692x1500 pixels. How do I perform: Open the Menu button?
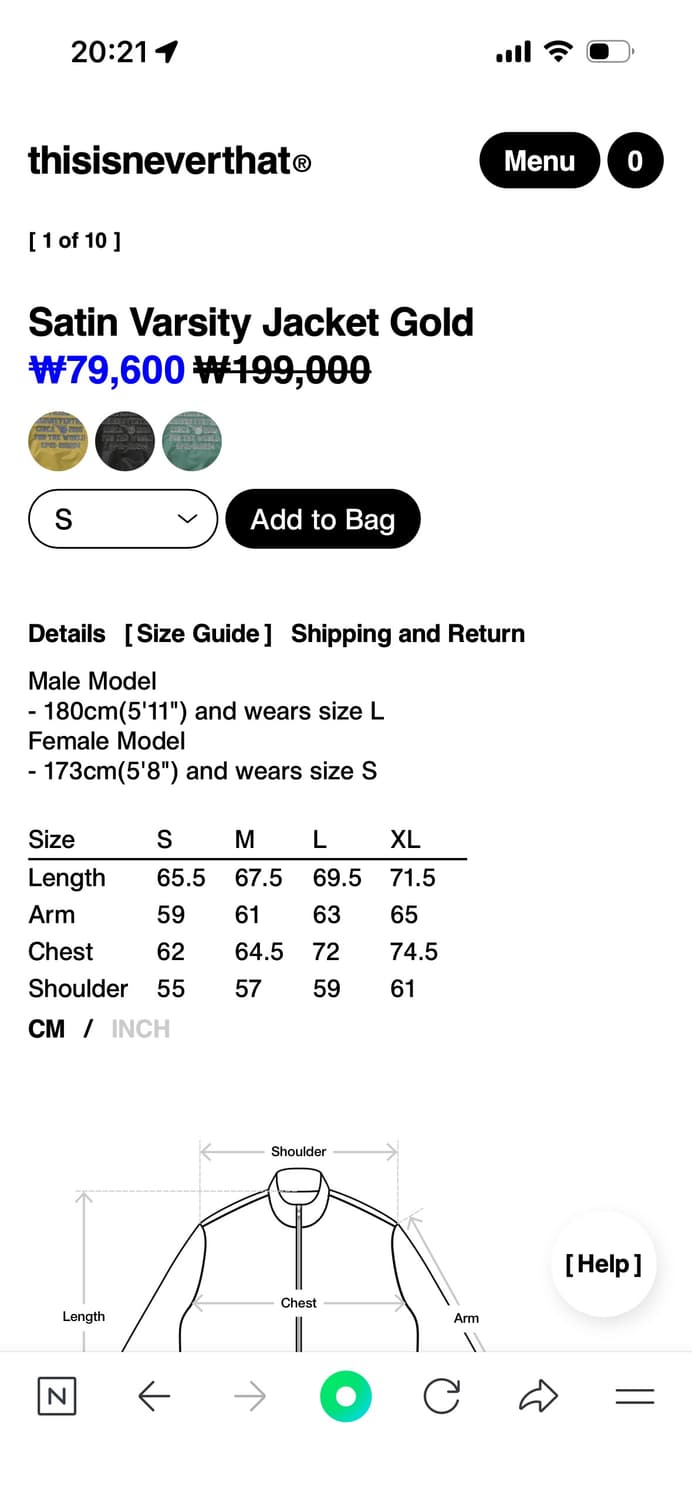(540, 160)
